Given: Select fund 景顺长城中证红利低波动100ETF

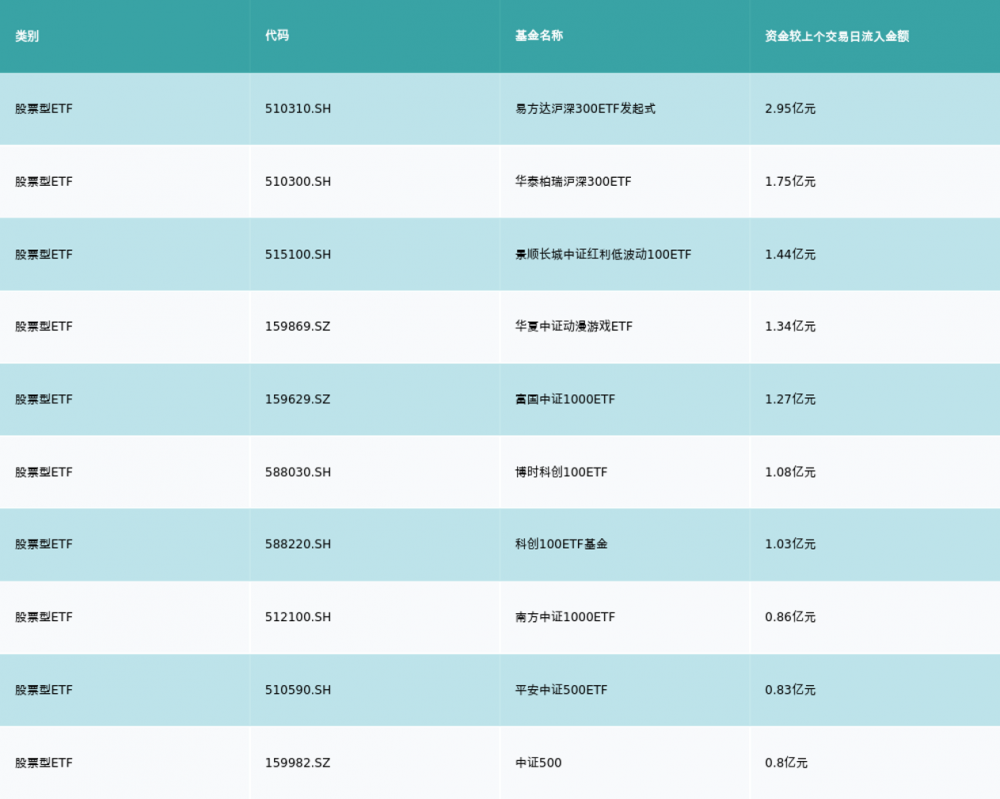Looking at the screenshot, I should pyautogui.click(x=603, y=254).
